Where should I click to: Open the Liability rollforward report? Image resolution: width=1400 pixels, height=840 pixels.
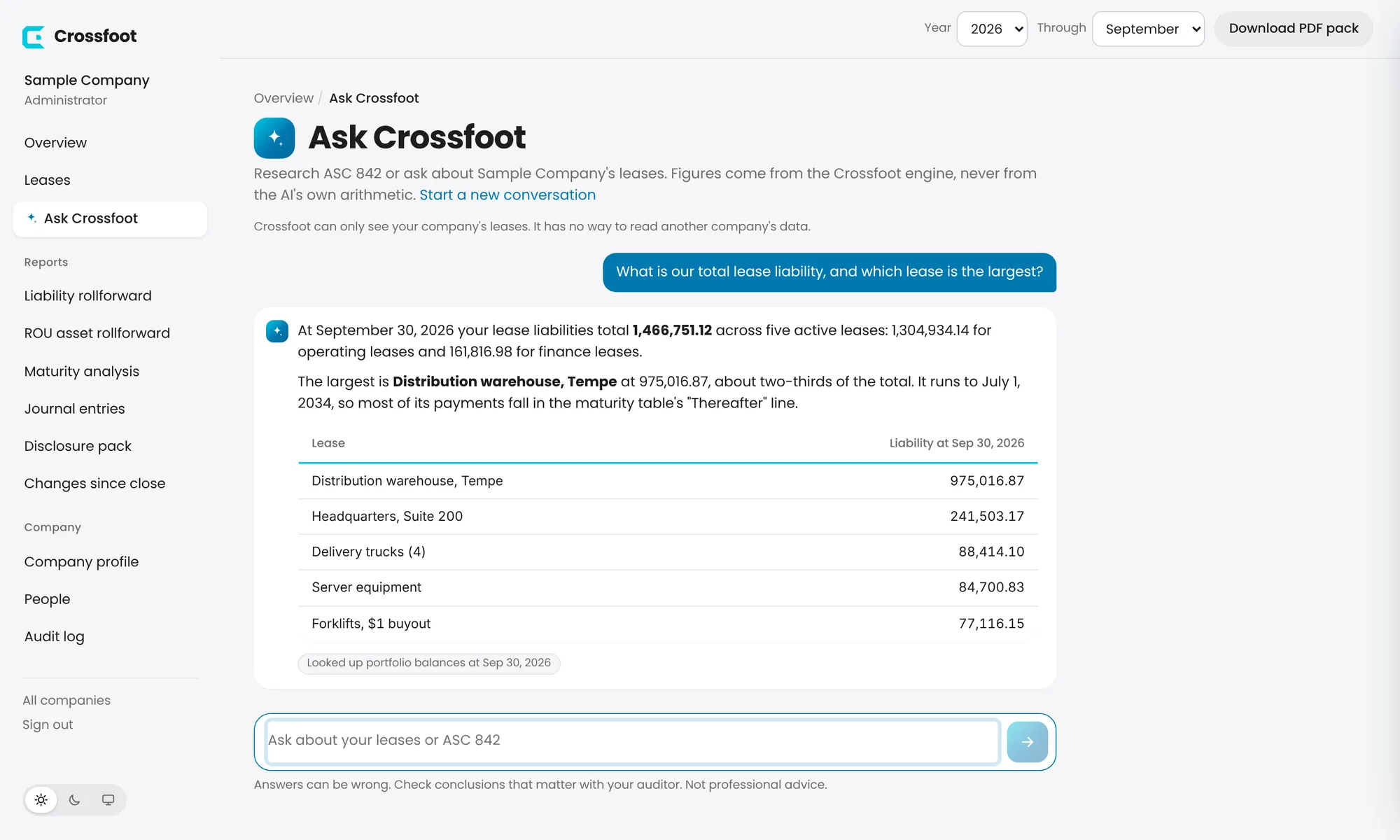click(x=87, y=296)
